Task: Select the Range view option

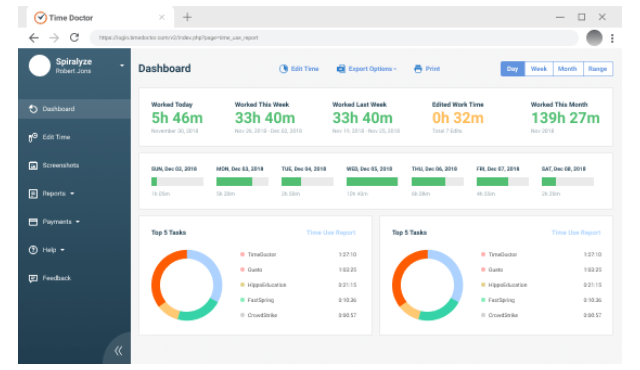Action: [x=598, y=69]
